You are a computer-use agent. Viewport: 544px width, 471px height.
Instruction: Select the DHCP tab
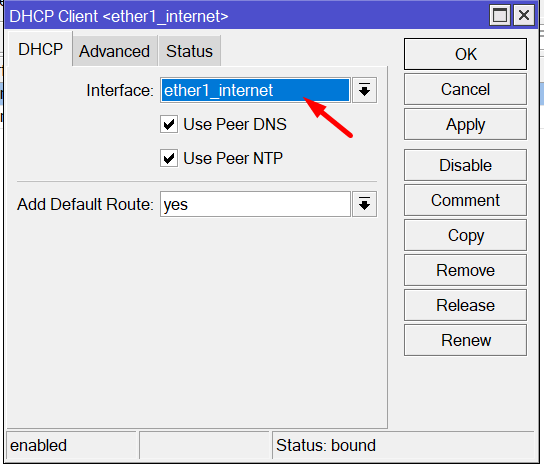coord(40,49)
